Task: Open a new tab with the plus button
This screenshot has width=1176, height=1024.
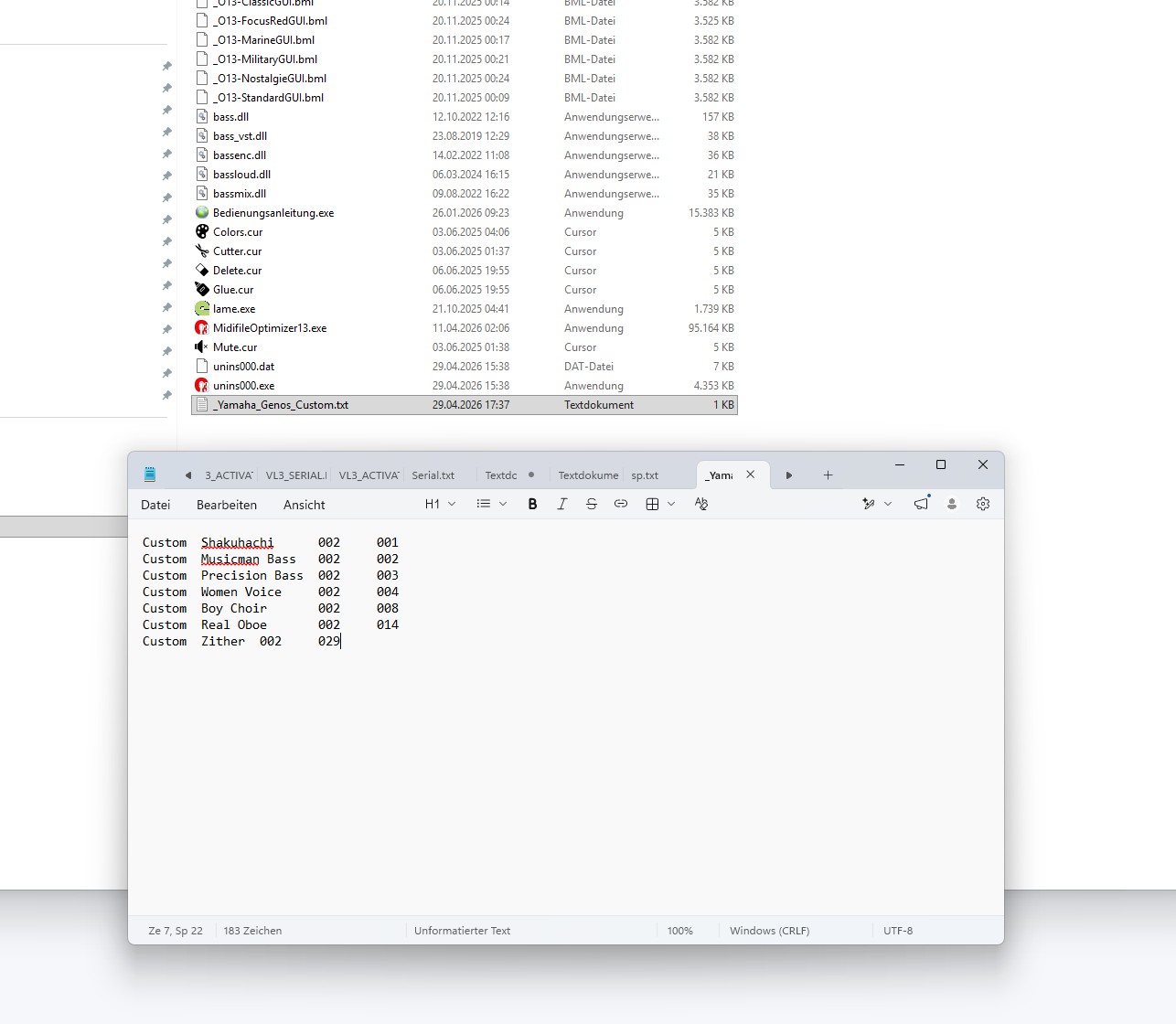Action: (828, 475)
